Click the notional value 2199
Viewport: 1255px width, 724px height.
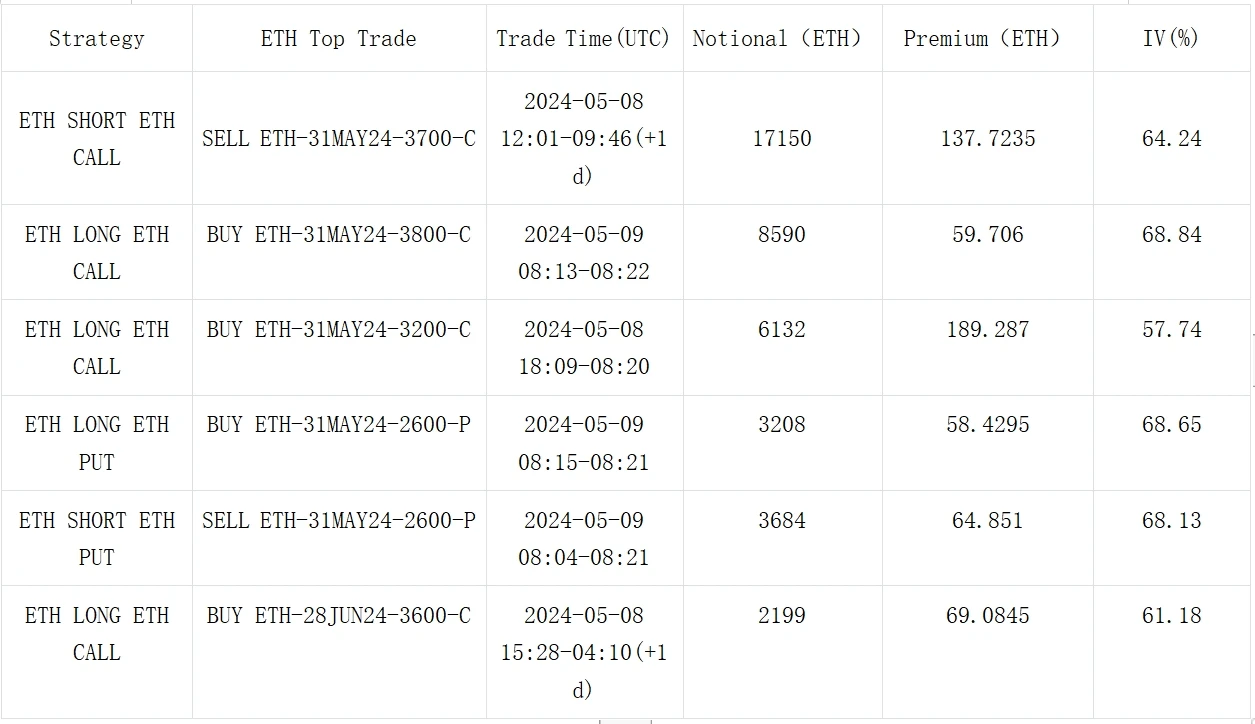(x=782, y=616)
